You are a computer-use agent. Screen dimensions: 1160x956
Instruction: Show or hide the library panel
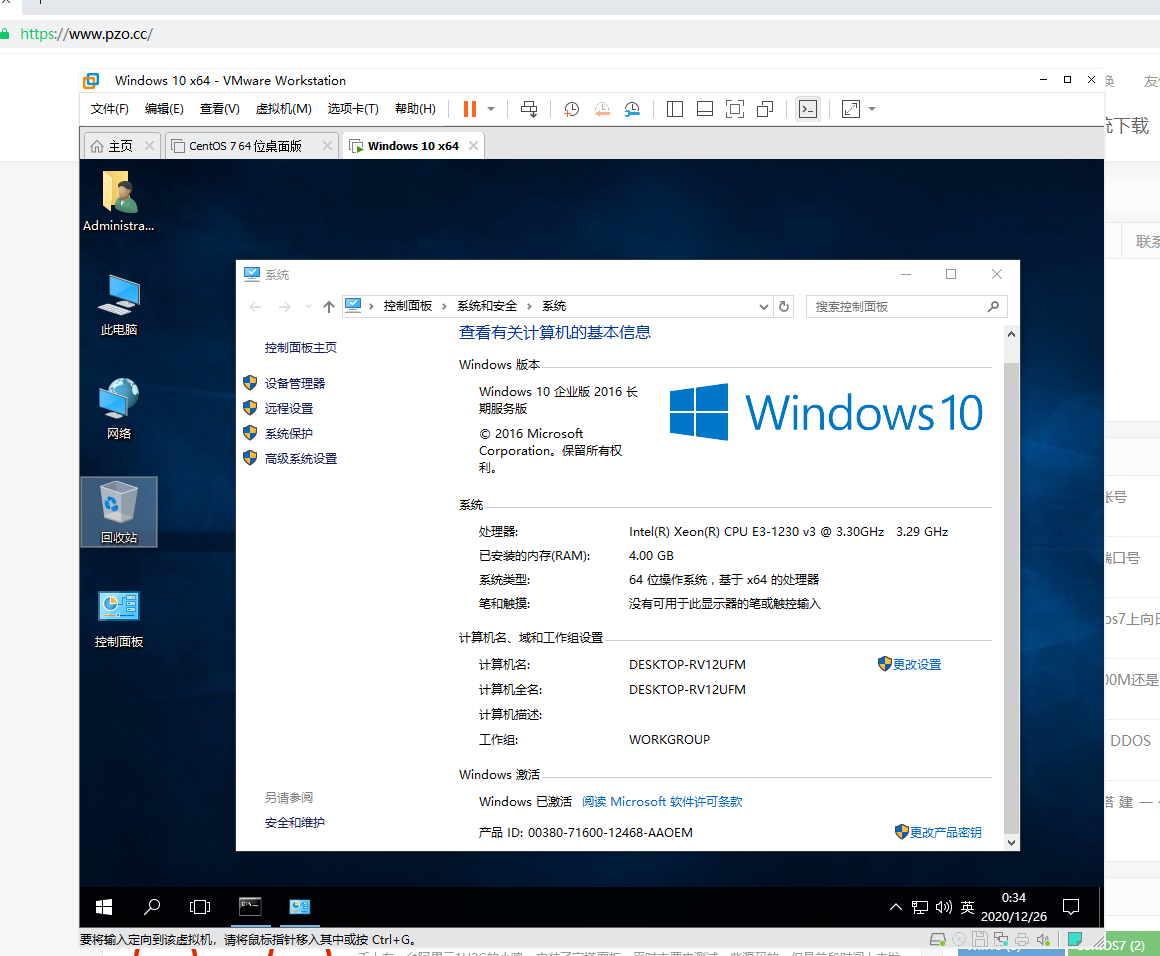pos(674,108)
